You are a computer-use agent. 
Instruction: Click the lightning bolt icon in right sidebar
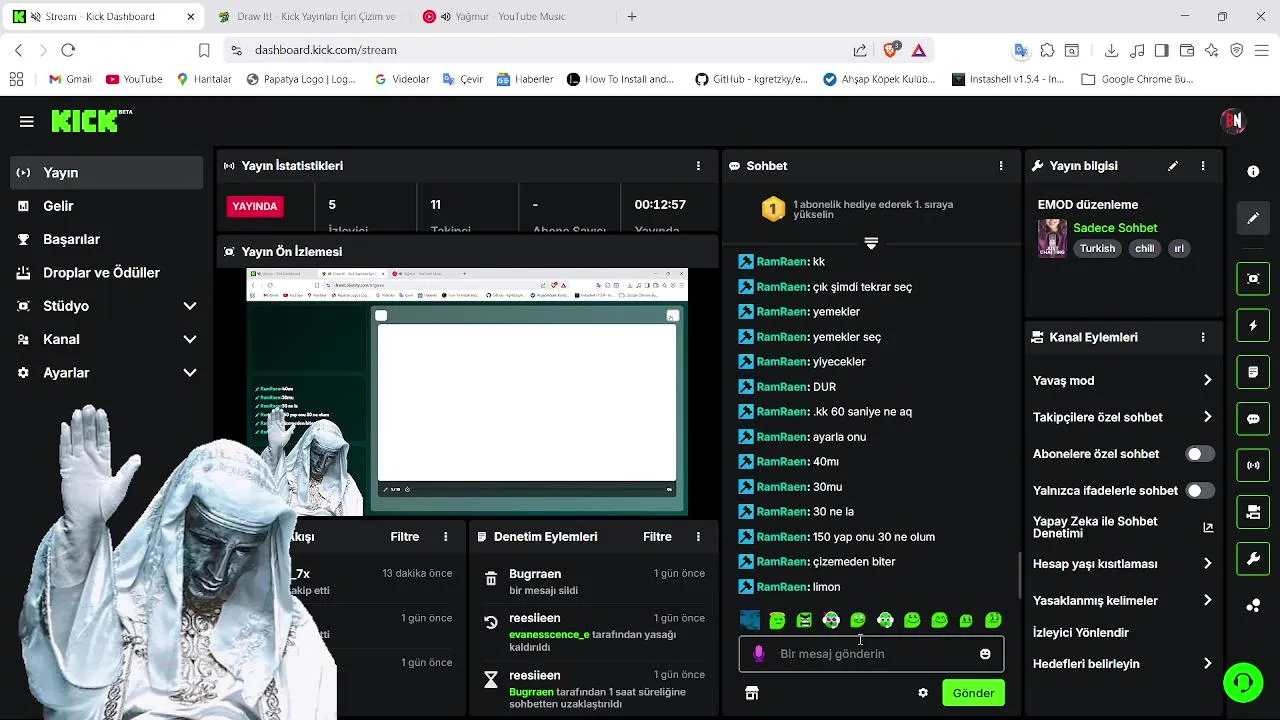coord(1253,326)
